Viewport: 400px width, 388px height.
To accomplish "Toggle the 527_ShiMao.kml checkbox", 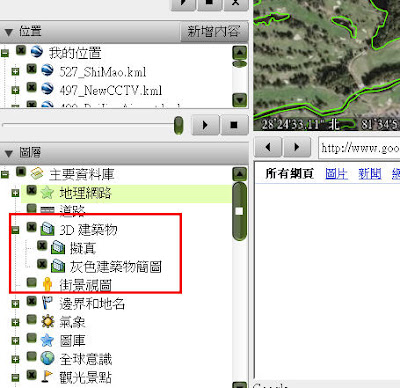I will pos(31,69).
